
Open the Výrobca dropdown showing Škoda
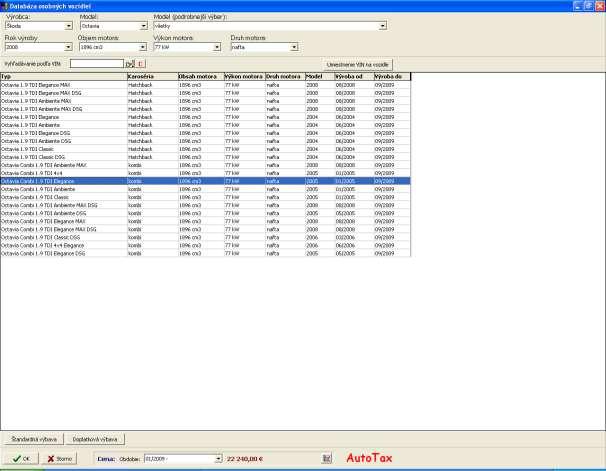[x=68, y=26]
